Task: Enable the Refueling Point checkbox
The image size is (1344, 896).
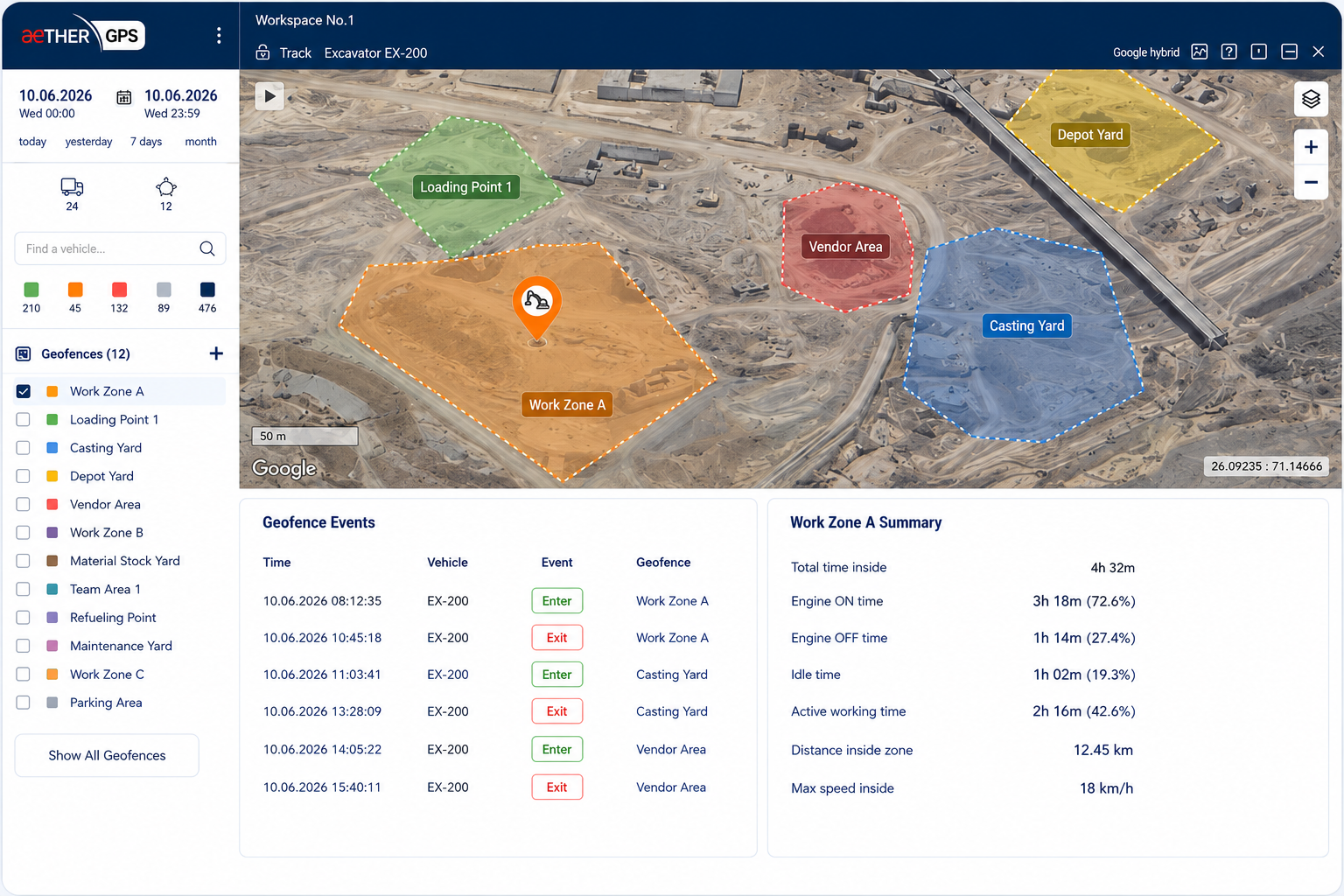Action: (x=24, y=618)
